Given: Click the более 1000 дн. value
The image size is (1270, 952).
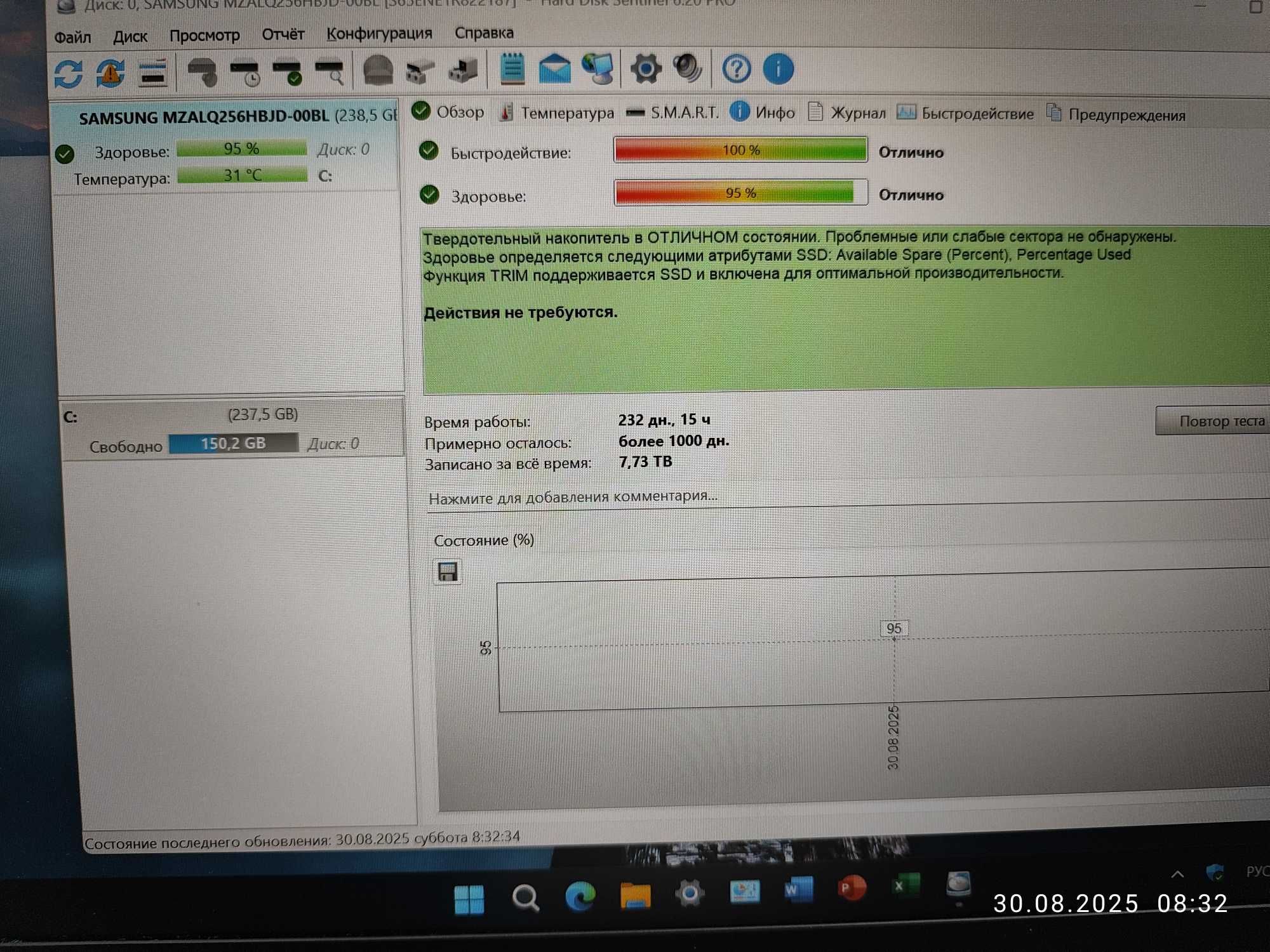Looking at the screenshot, I should point(674,440).
